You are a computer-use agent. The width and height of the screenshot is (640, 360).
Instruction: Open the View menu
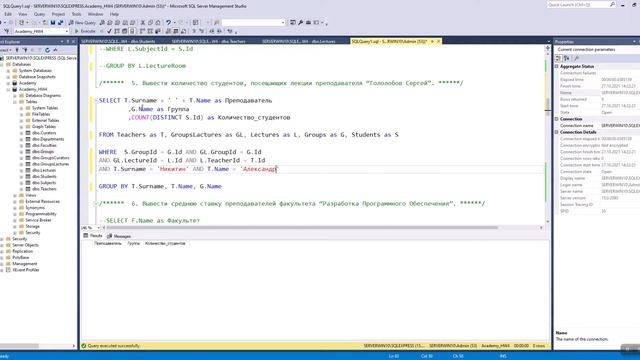[x=22, y=14]
